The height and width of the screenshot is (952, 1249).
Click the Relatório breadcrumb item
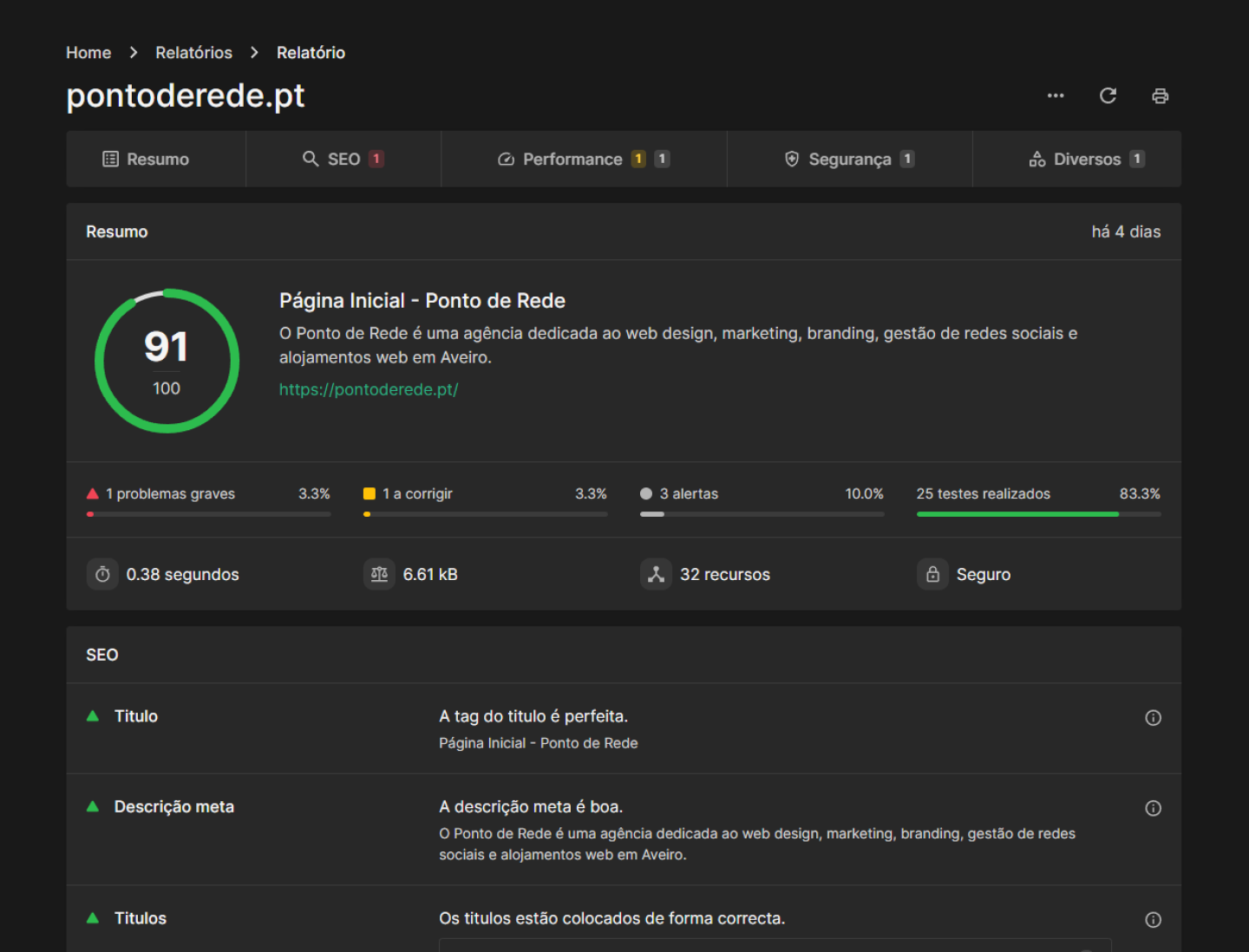point(311,53)
